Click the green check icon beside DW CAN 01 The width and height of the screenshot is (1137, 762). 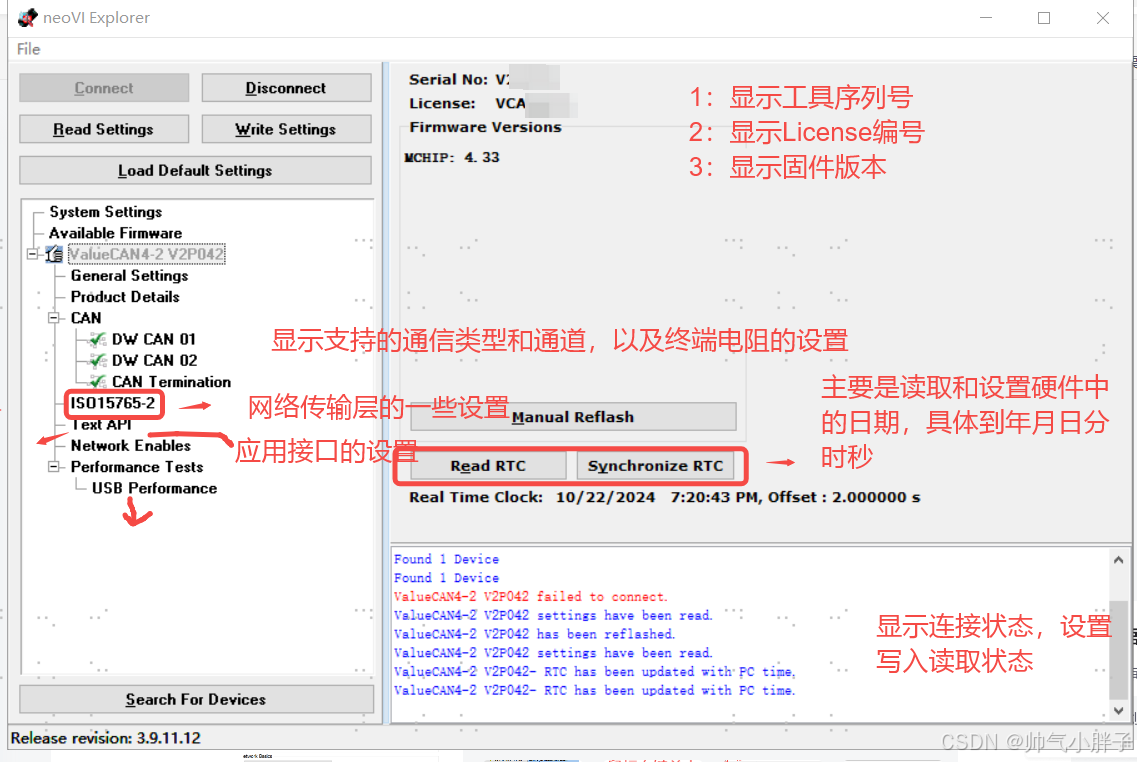tap(97, 339)
